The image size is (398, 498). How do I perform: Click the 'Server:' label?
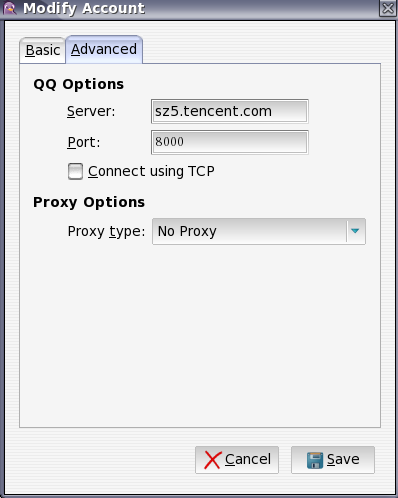(x=91, y=111)
